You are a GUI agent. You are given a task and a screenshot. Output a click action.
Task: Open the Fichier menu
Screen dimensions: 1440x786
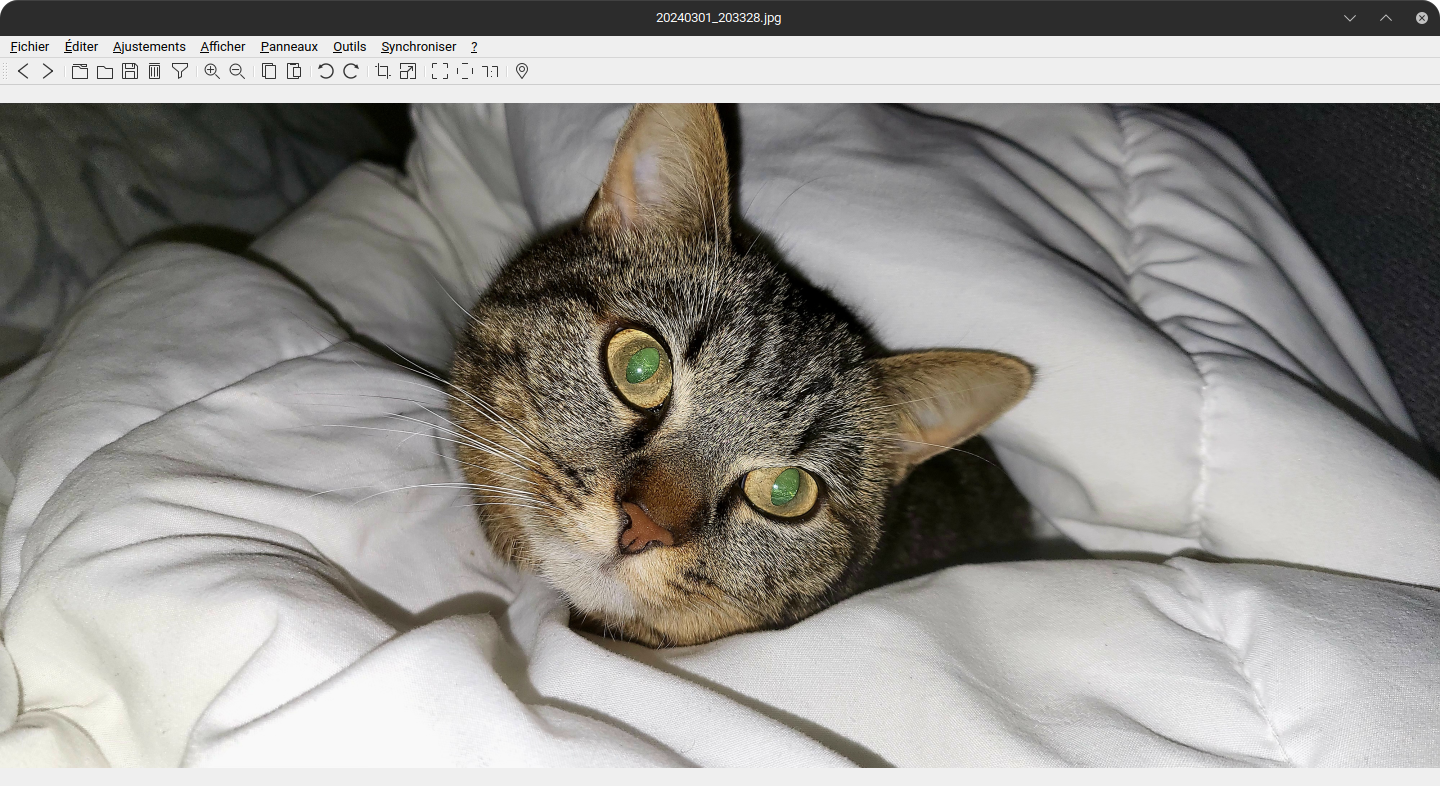[x=30, y=47]
